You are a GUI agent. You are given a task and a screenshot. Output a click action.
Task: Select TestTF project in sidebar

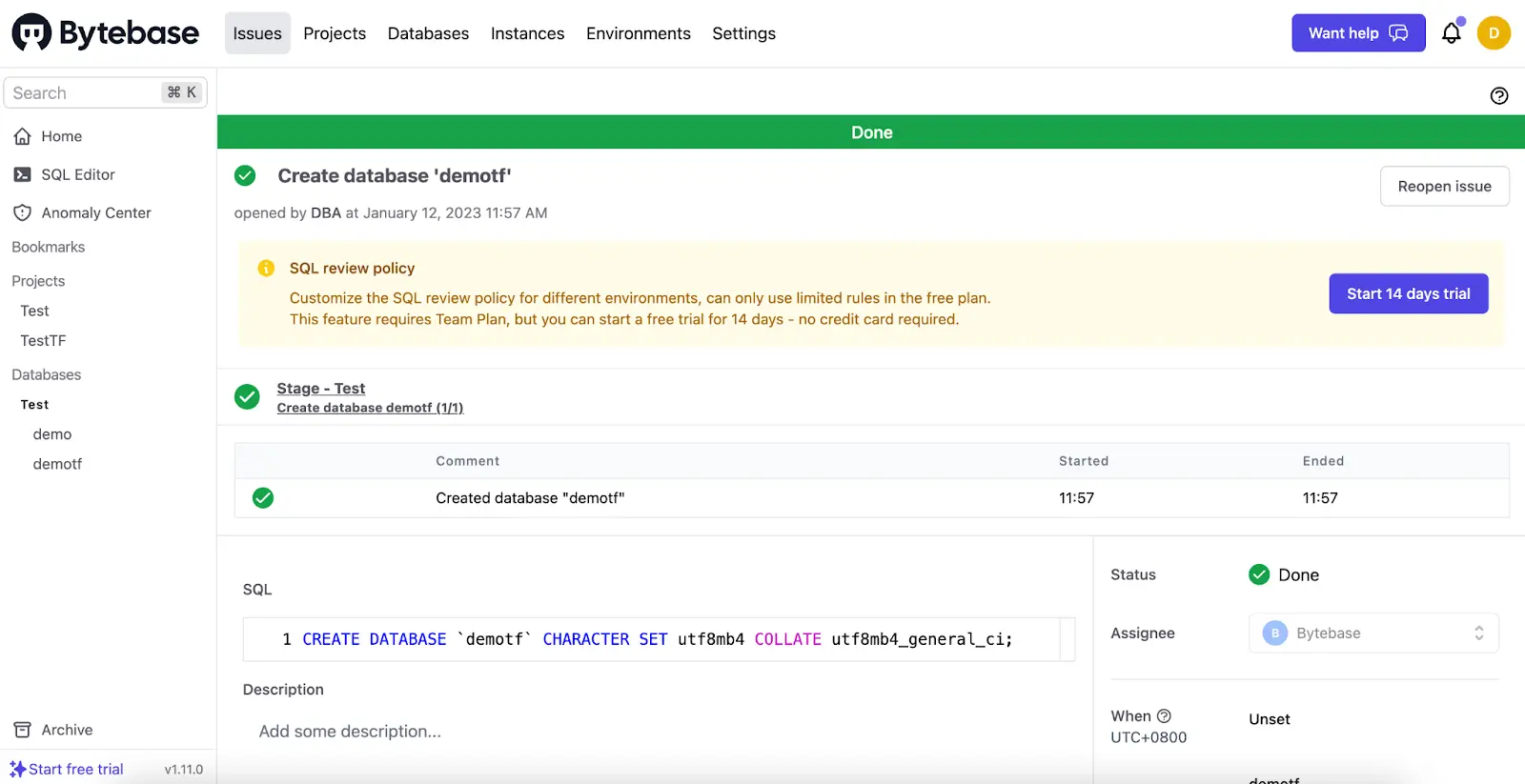[x=43, y=340]
